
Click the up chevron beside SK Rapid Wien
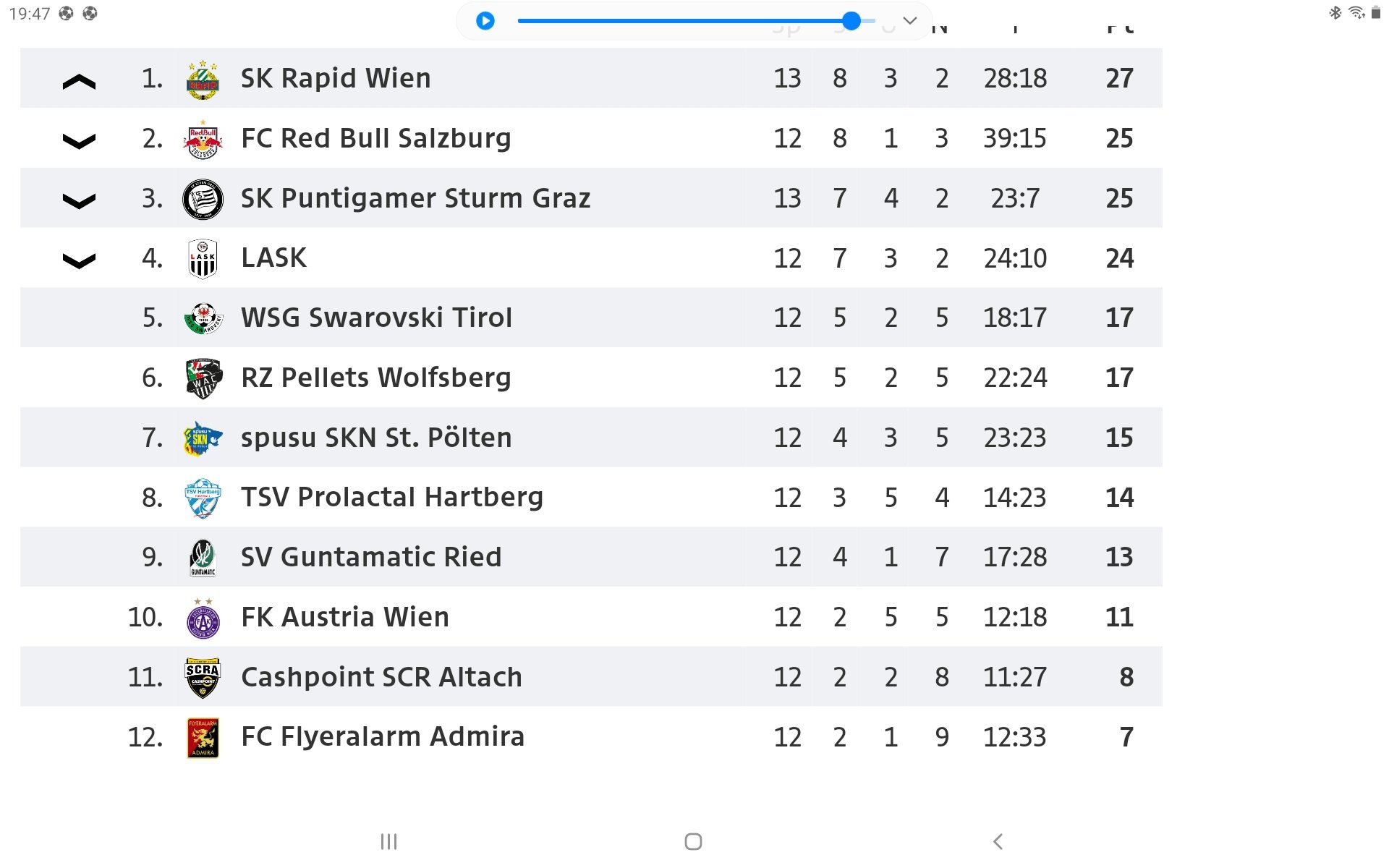pos(80,82)
